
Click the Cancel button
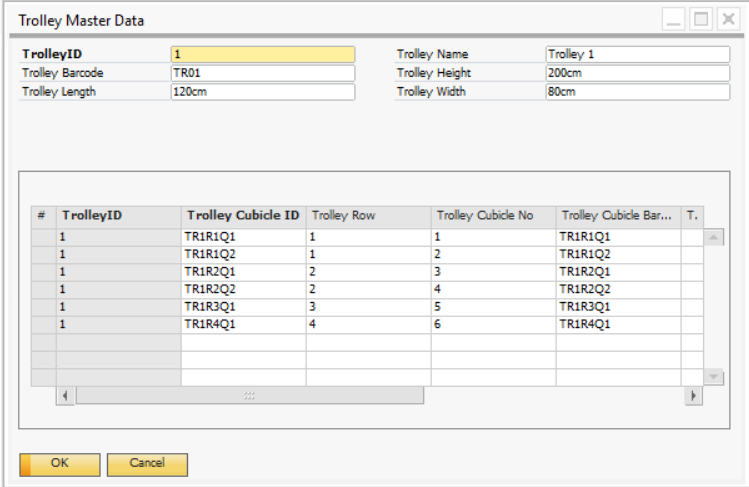pos(147,463)
